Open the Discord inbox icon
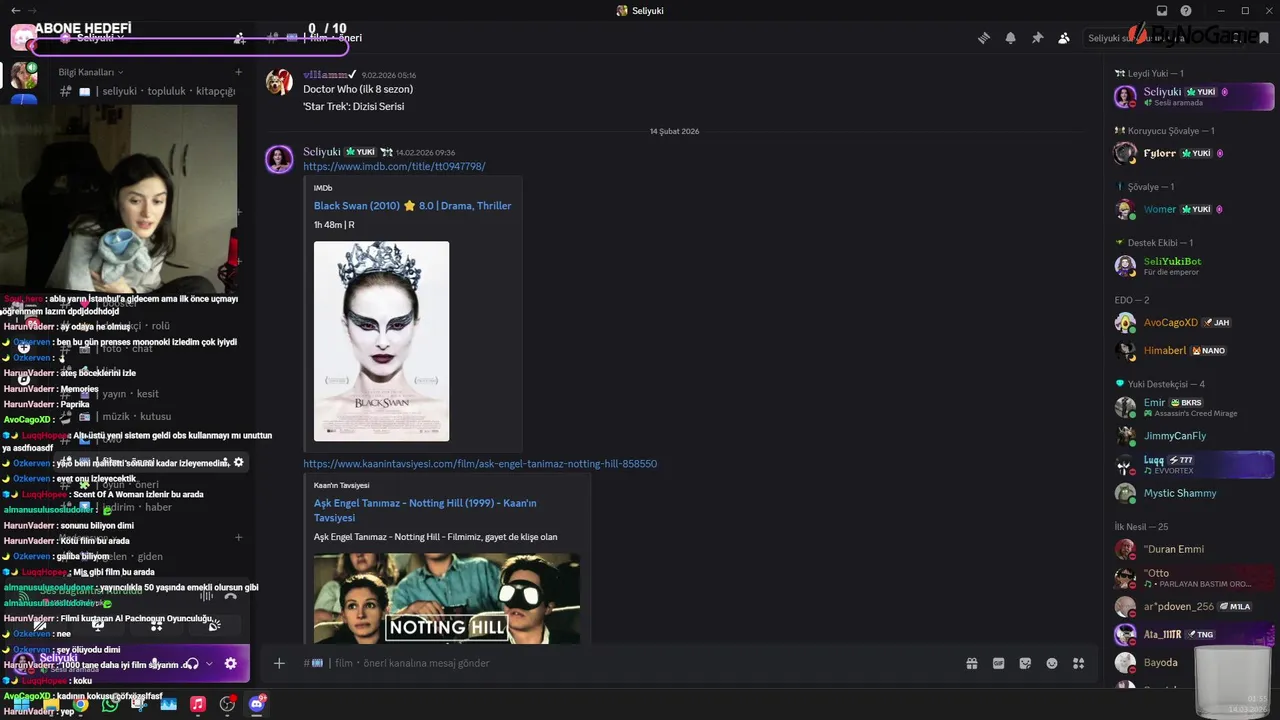The image size is (1280, 720). 1162,11
